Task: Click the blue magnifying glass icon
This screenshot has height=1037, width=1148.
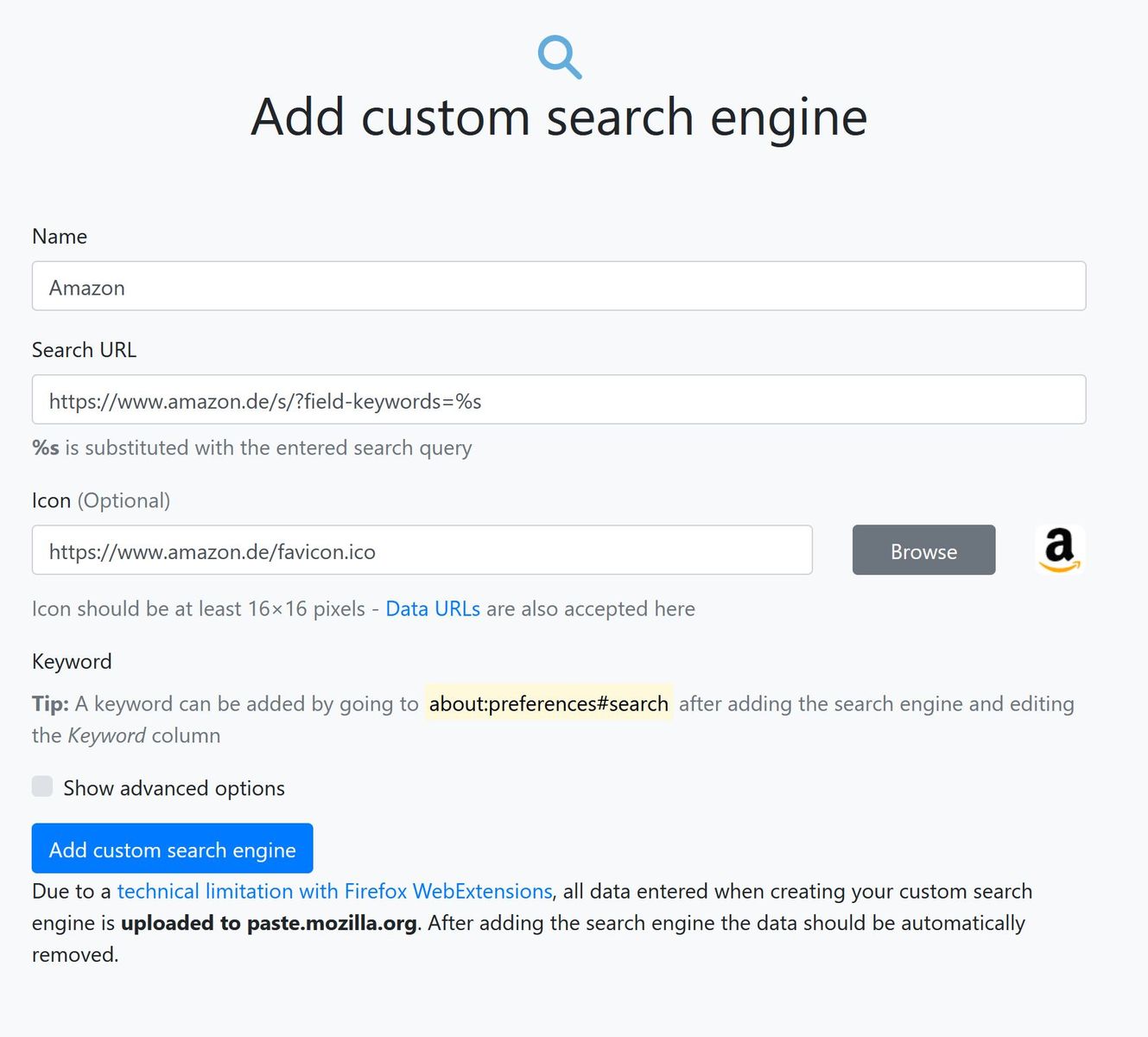Action: (x=559, y=57)
